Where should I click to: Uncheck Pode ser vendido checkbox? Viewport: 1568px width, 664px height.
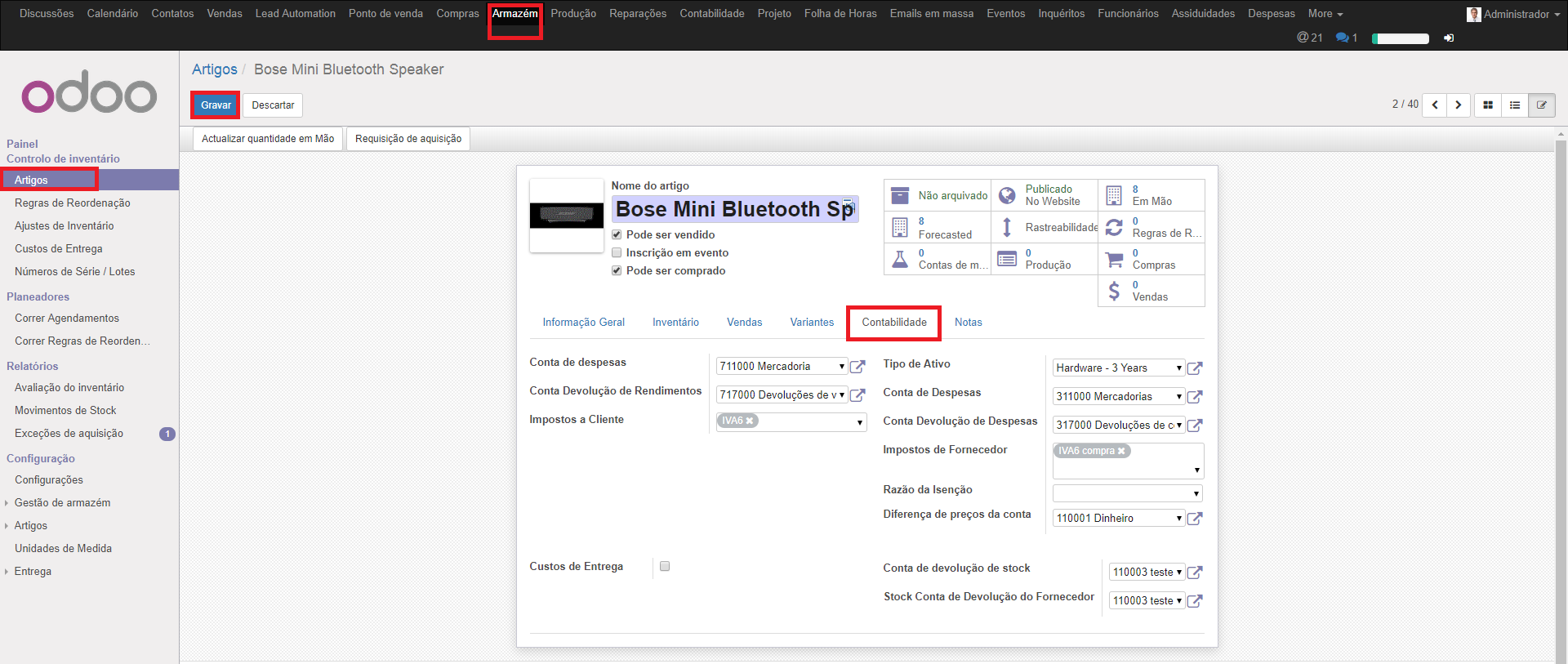(617, 235)
